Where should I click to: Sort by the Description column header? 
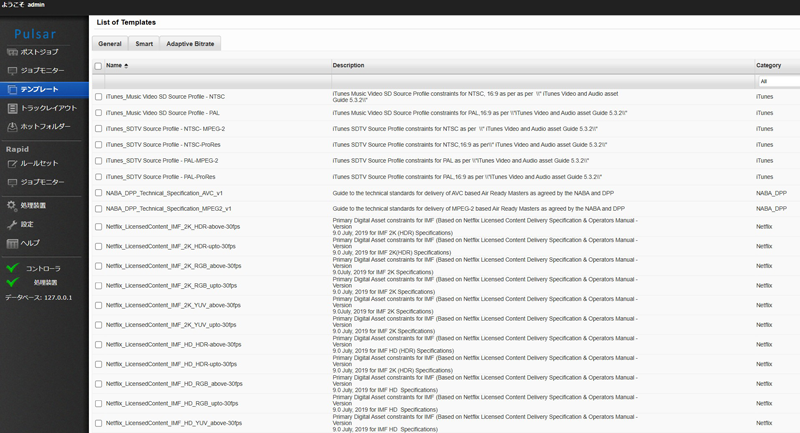coord(348,65)
